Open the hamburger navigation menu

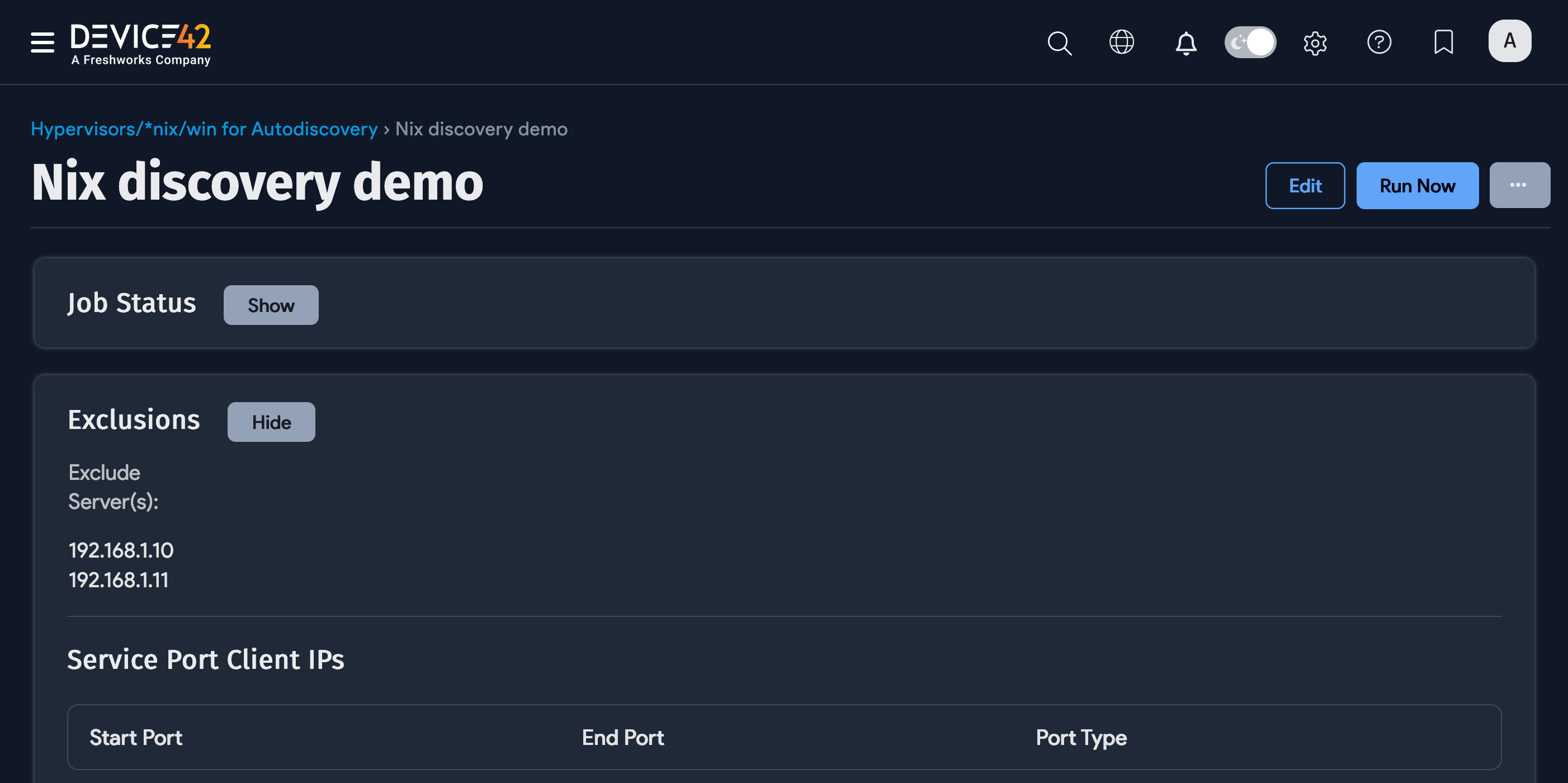pyautogui.click(x=42, y=43)
